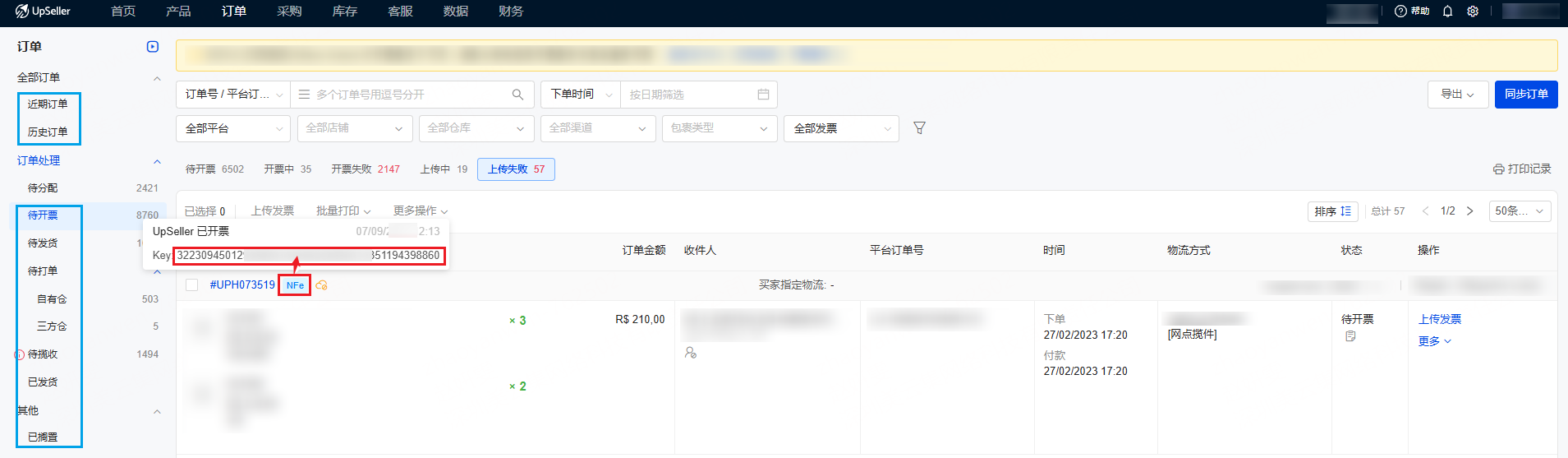
Task: Open the settings gear icon
Action: coord(1473,12)
